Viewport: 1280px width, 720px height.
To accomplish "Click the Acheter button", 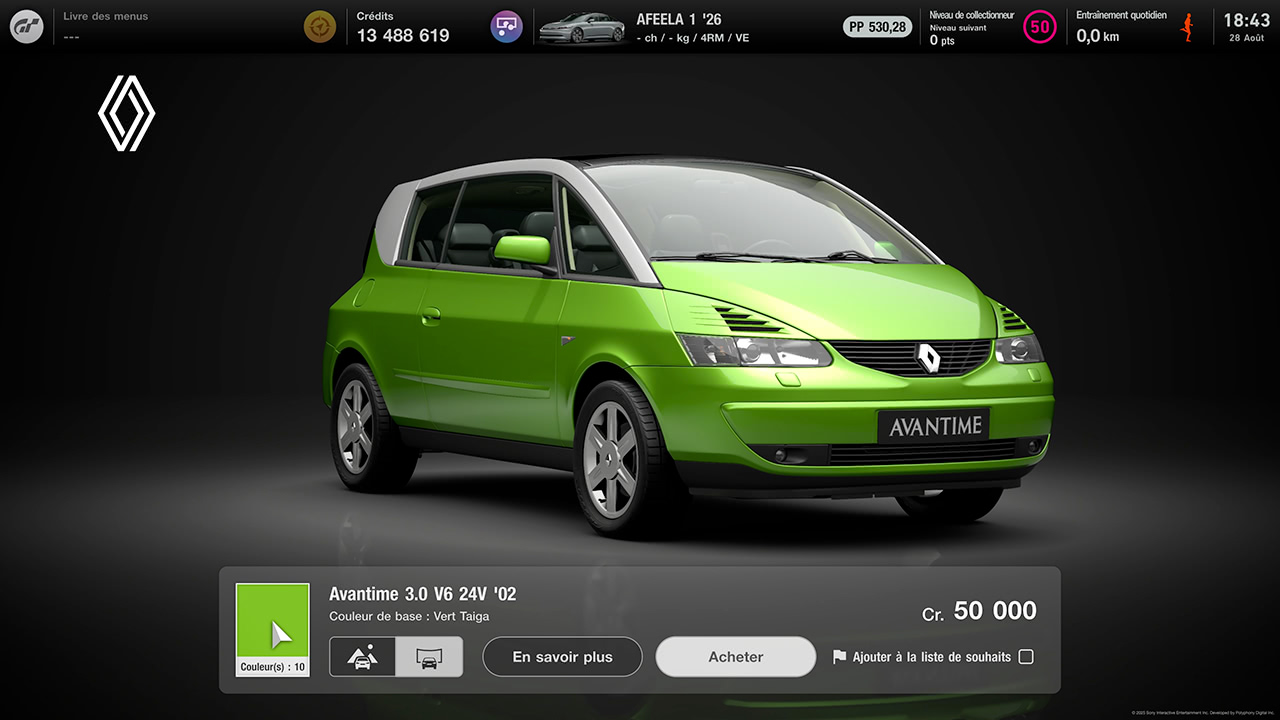I will coord(736,657).
